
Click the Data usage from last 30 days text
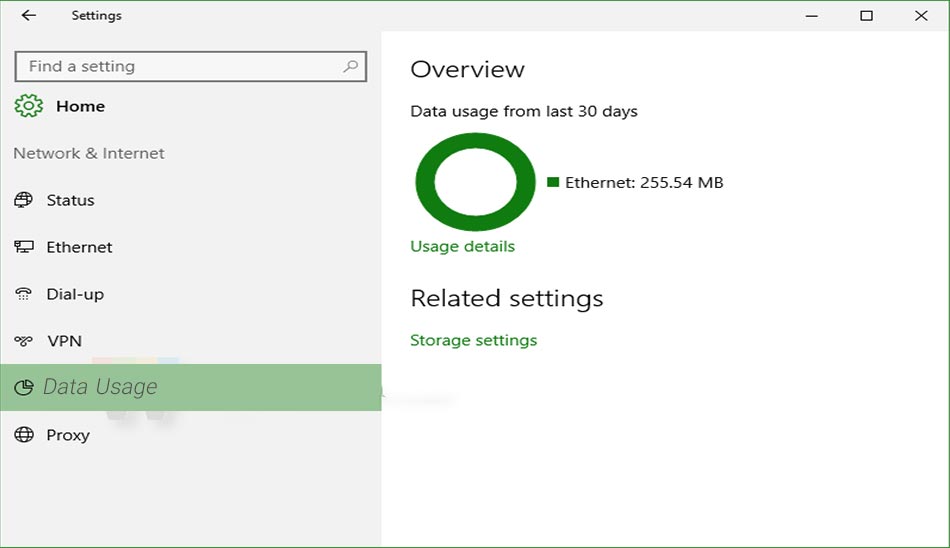click(523, 111)
